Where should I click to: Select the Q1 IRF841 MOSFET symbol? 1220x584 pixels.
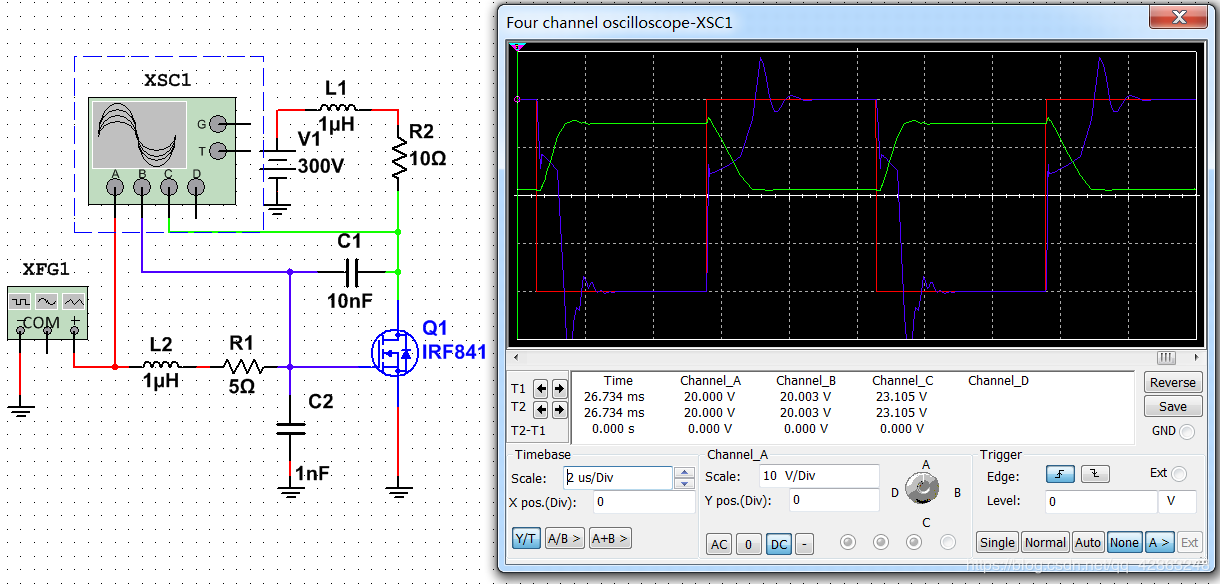pos(392,352)
